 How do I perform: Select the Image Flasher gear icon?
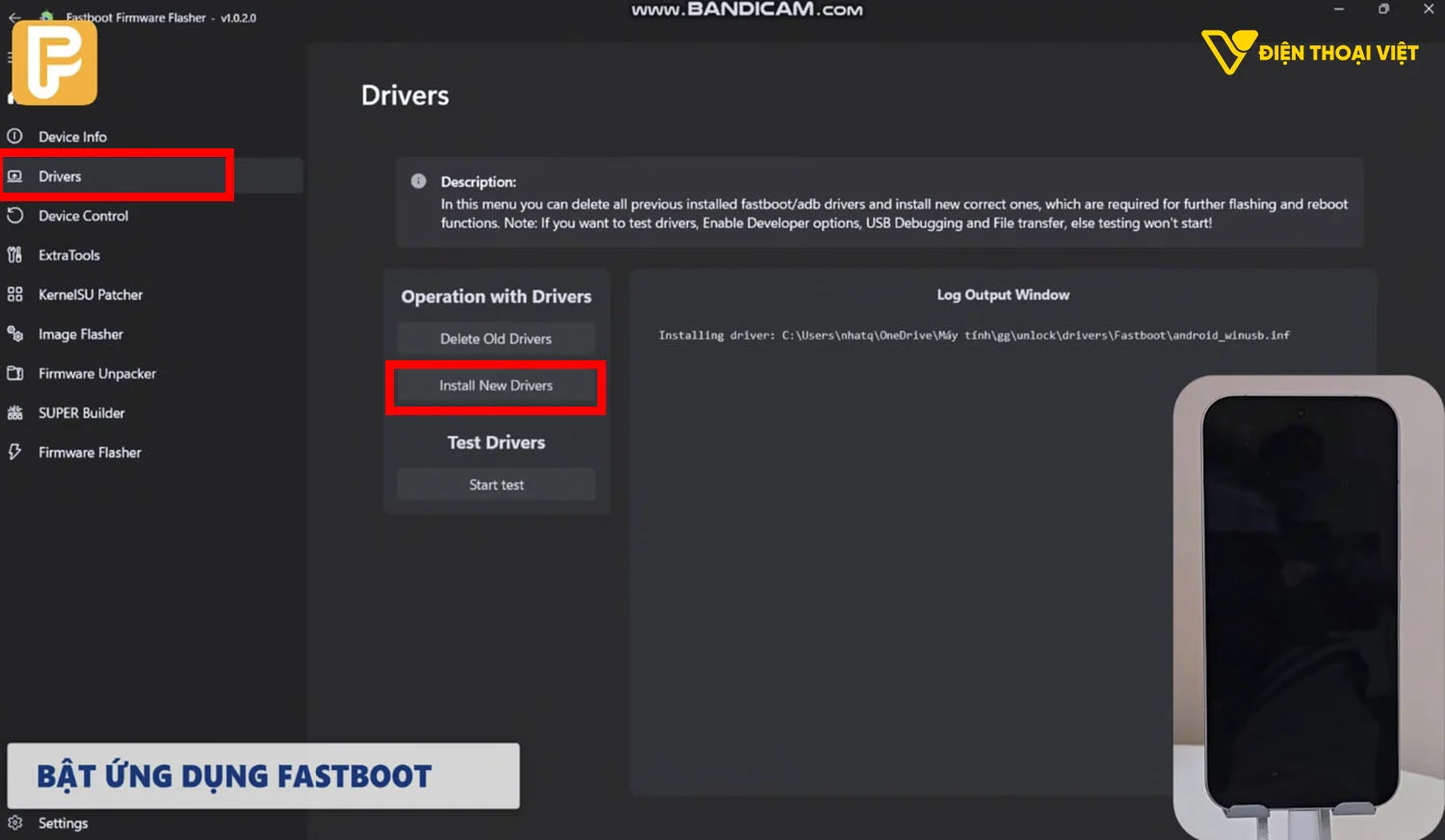pos(14,333)
